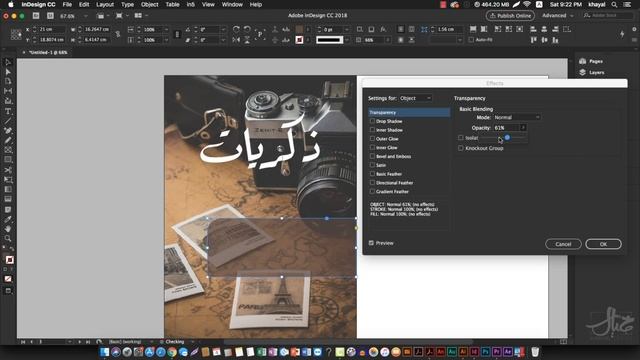The height and width of the screenshot is (360, 640).
Task: Toggle the Auto-Fit checkbox
Action: [x=471, y=40]
